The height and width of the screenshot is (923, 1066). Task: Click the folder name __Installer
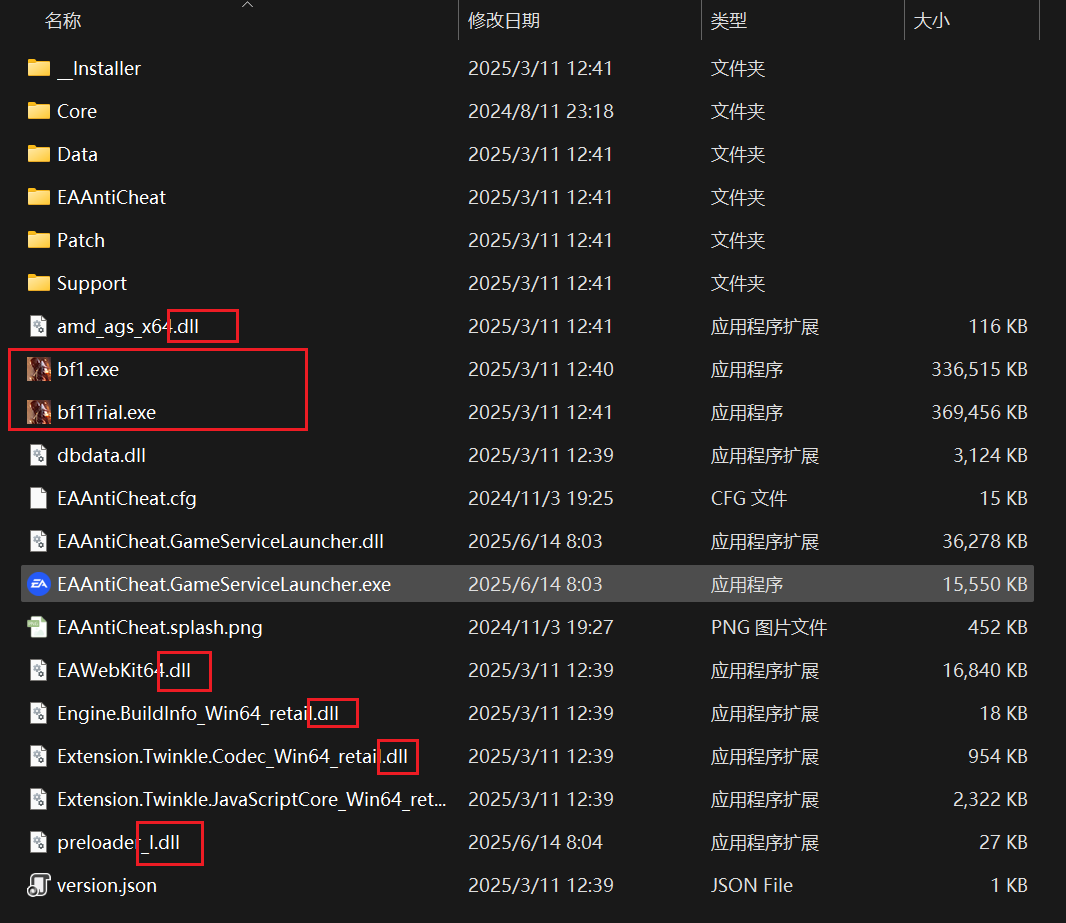tap(99, 69)
